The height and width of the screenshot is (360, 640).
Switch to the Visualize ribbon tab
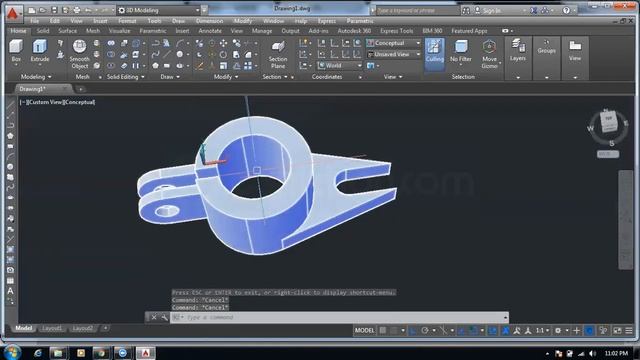[x=120, y=31]
